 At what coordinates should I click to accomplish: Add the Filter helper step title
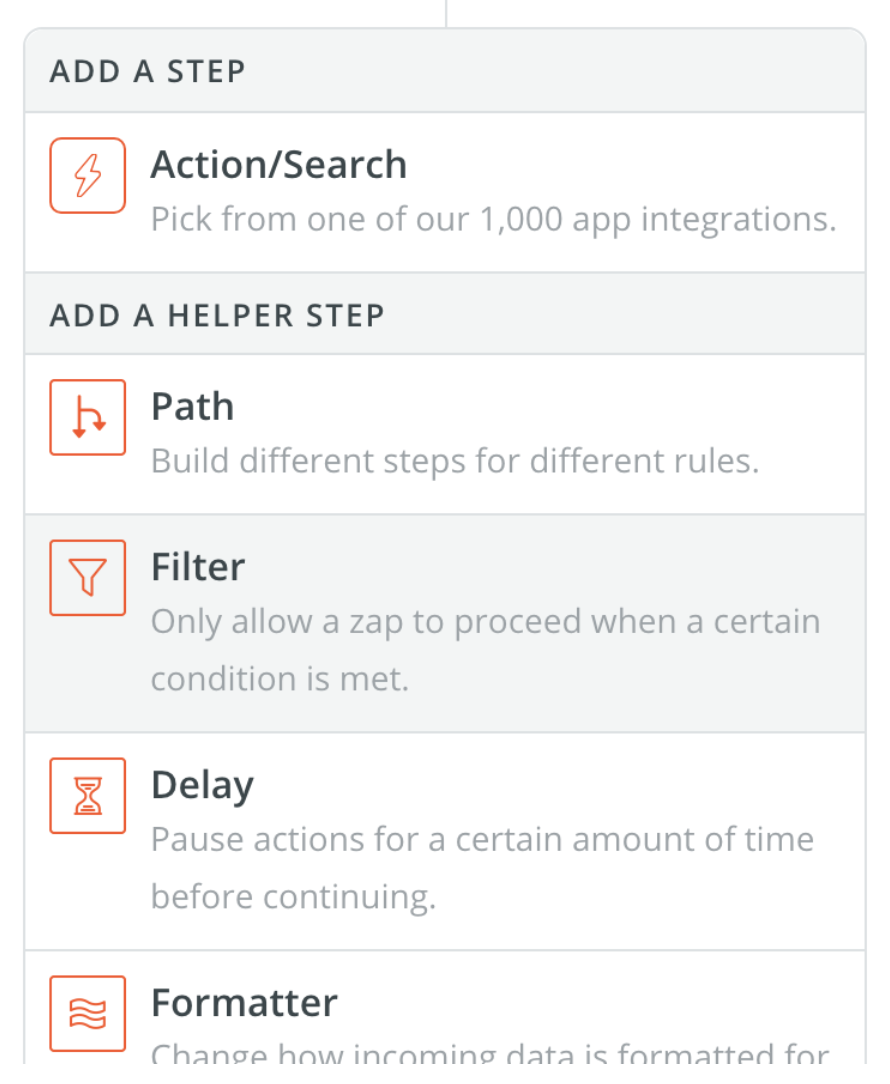[x=198, y=567]
